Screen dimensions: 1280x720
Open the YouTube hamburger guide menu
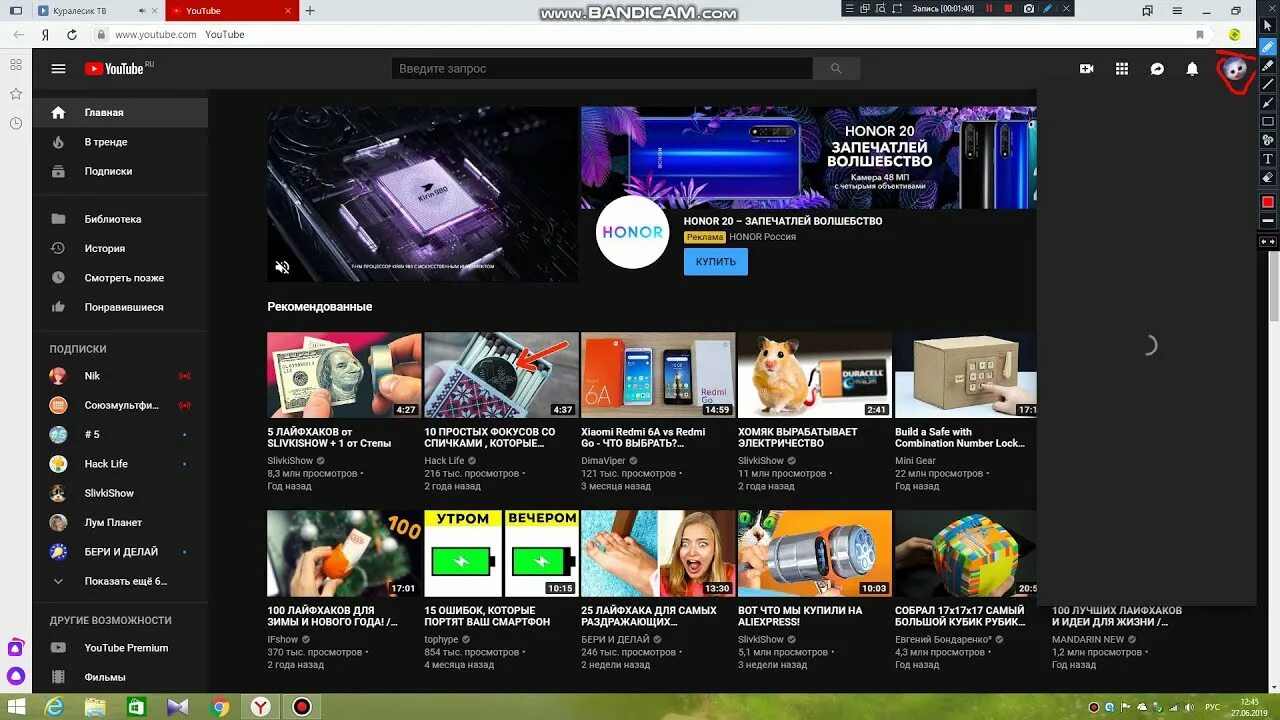58,69
